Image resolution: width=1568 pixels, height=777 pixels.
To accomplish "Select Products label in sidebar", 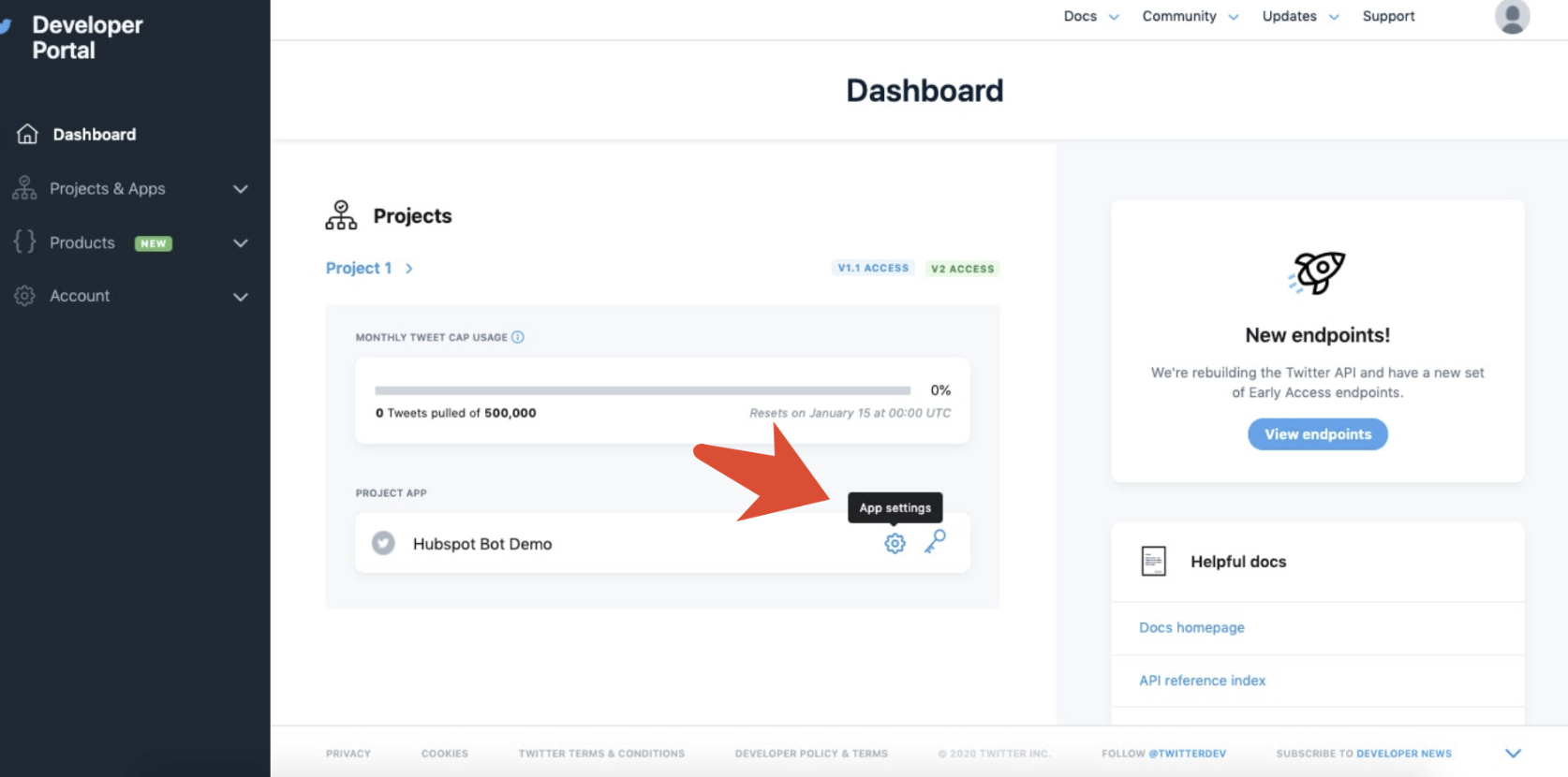I will 82,242.
